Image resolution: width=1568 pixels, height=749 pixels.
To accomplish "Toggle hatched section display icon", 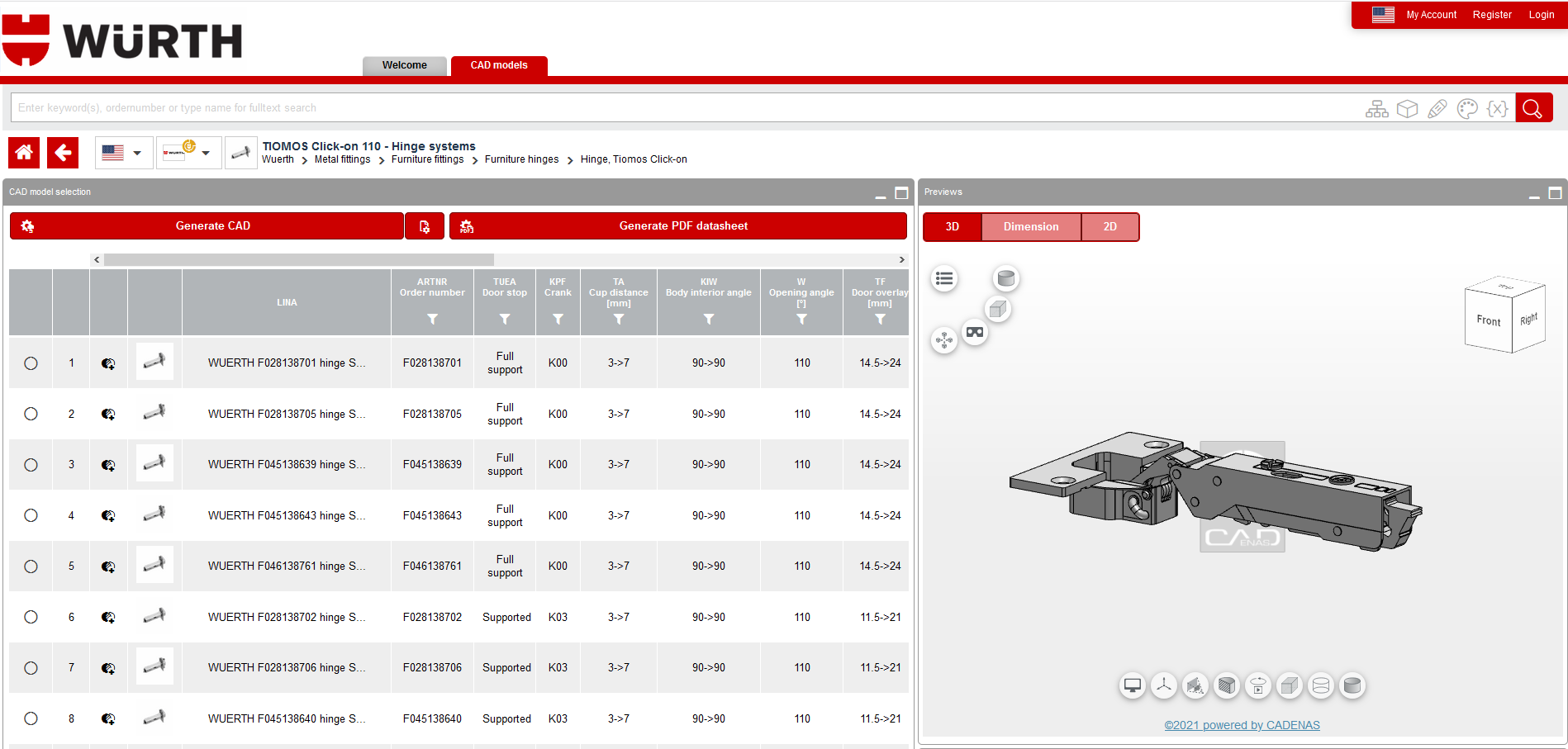I will coord(1227,685).
